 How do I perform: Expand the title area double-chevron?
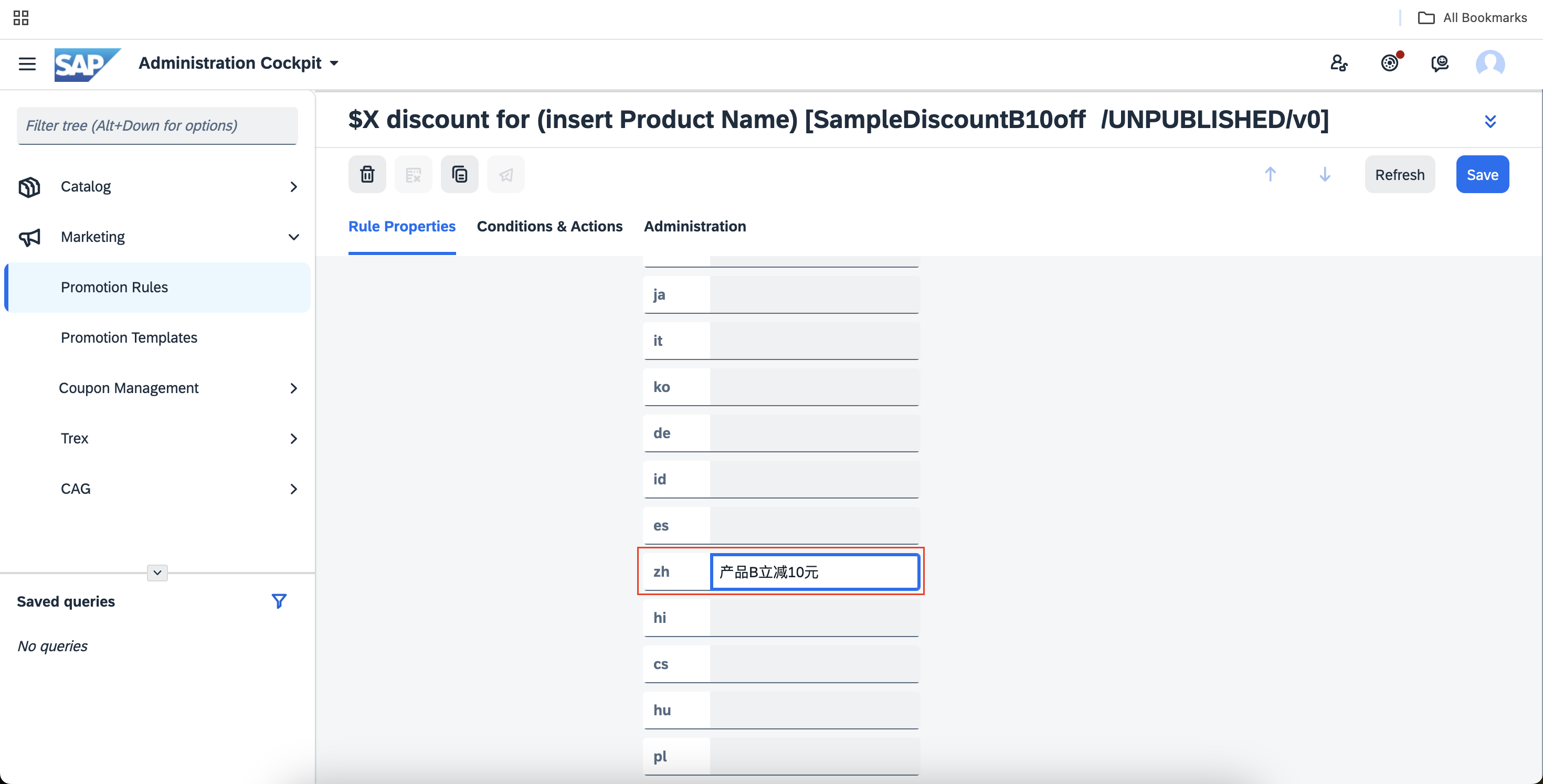point(1491,122)
